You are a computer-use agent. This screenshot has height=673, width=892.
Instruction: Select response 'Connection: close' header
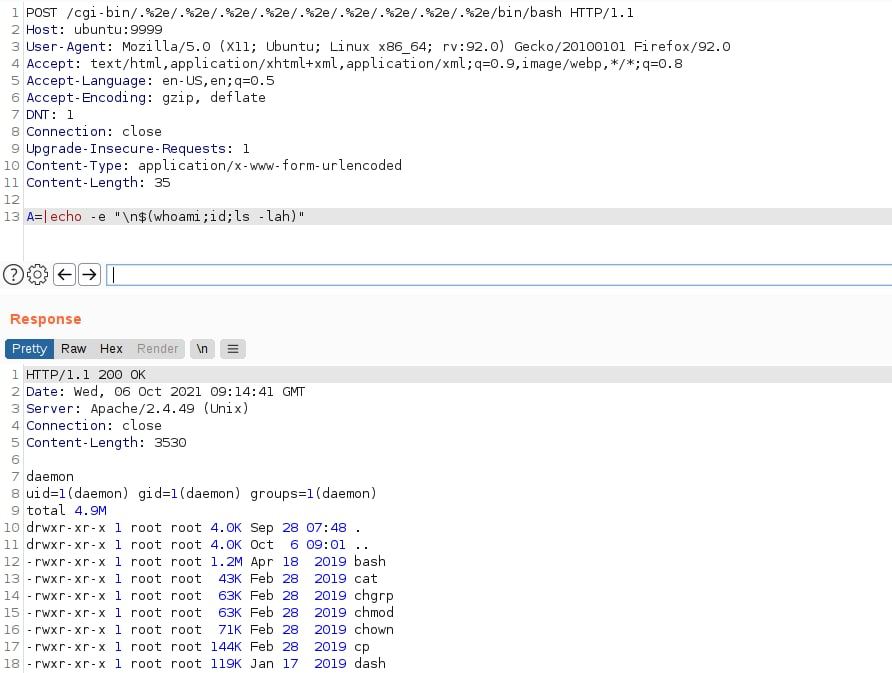[94, 426]
